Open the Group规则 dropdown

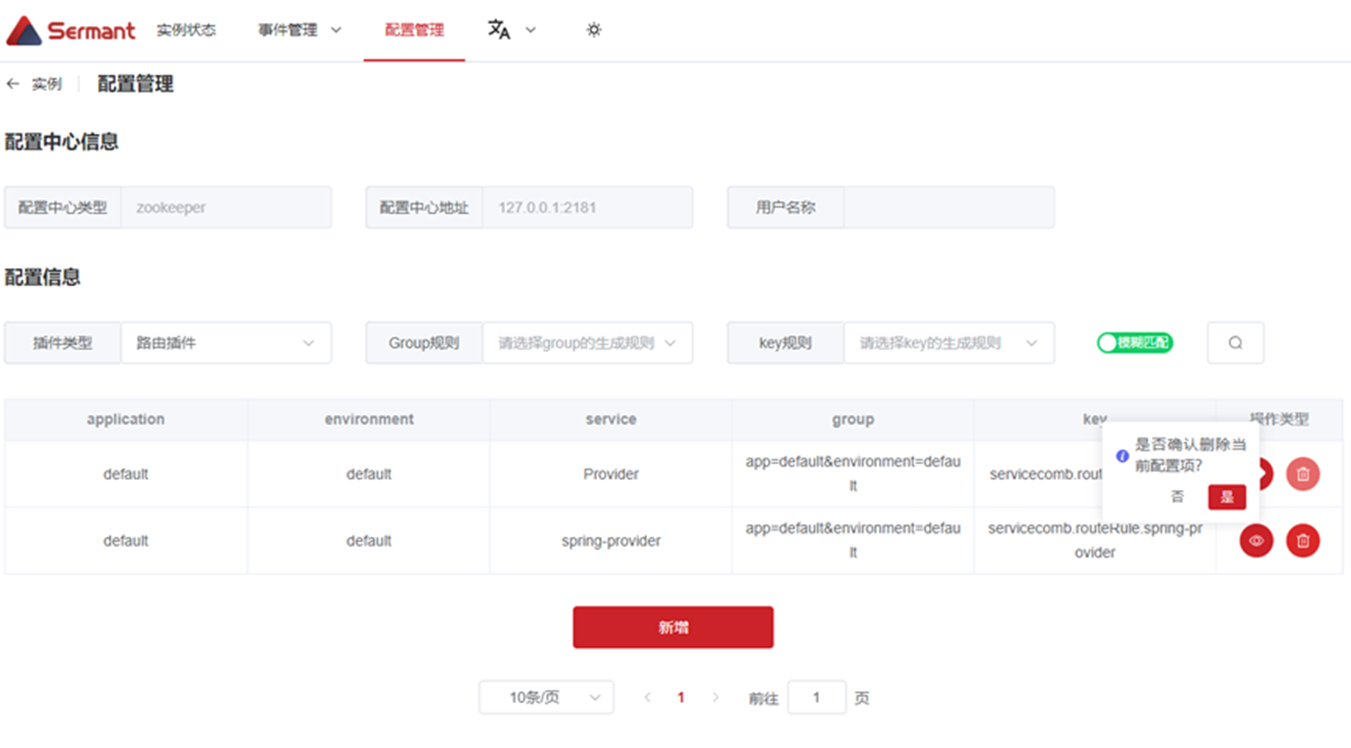click(x=588, y=343)
